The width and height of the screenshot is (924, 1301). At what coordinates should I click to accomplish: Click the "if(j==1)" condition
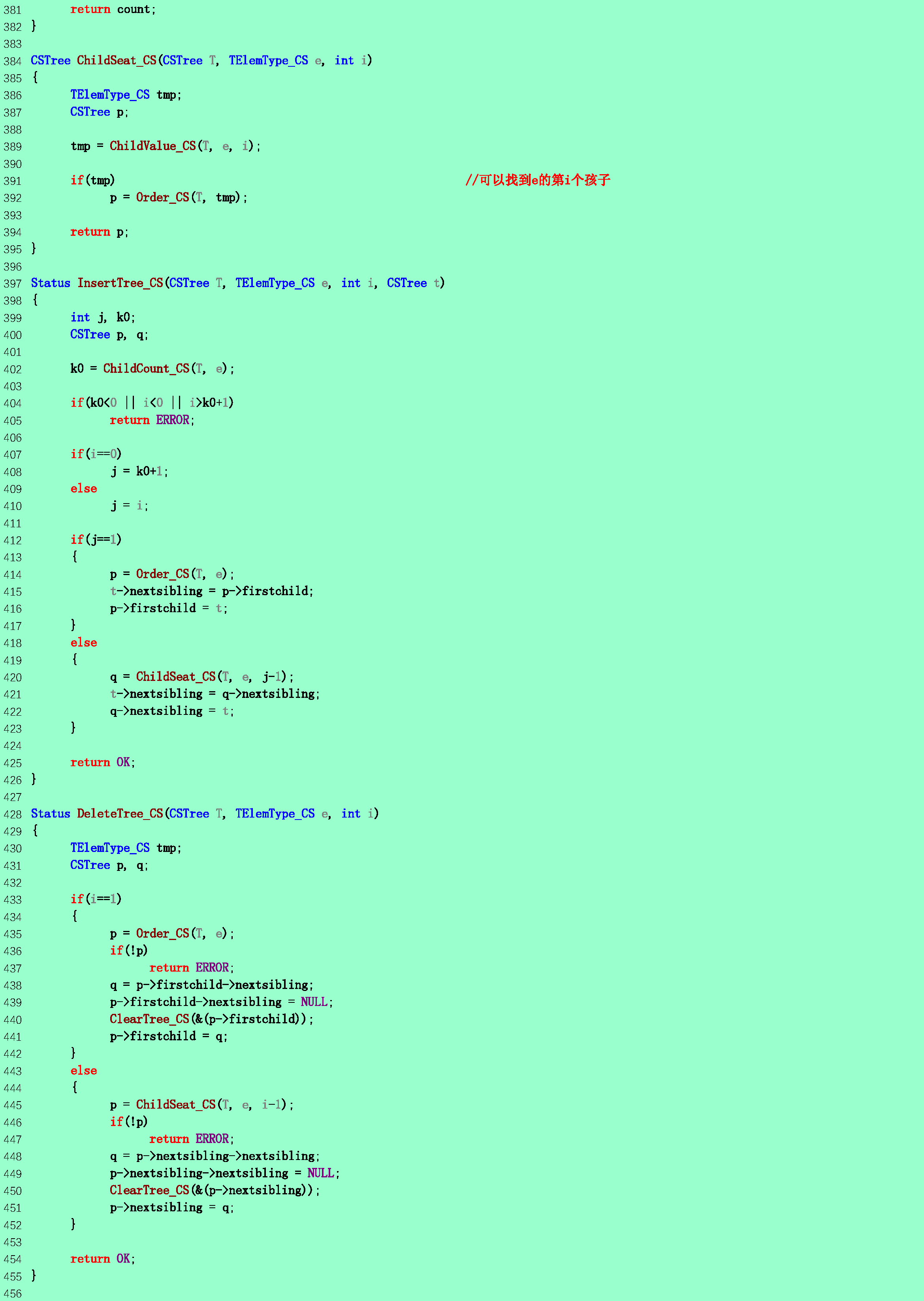tap(96, 540)
